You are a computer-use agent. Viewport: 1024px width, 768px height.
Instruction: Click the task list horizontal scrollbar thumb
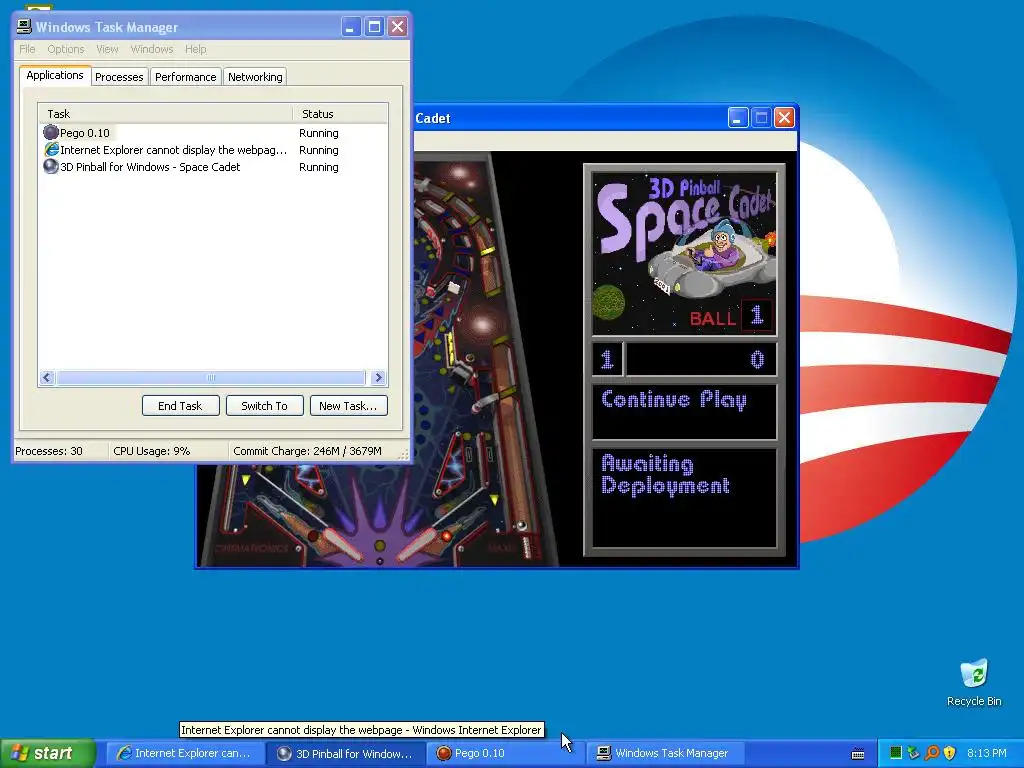click(210, 377)
